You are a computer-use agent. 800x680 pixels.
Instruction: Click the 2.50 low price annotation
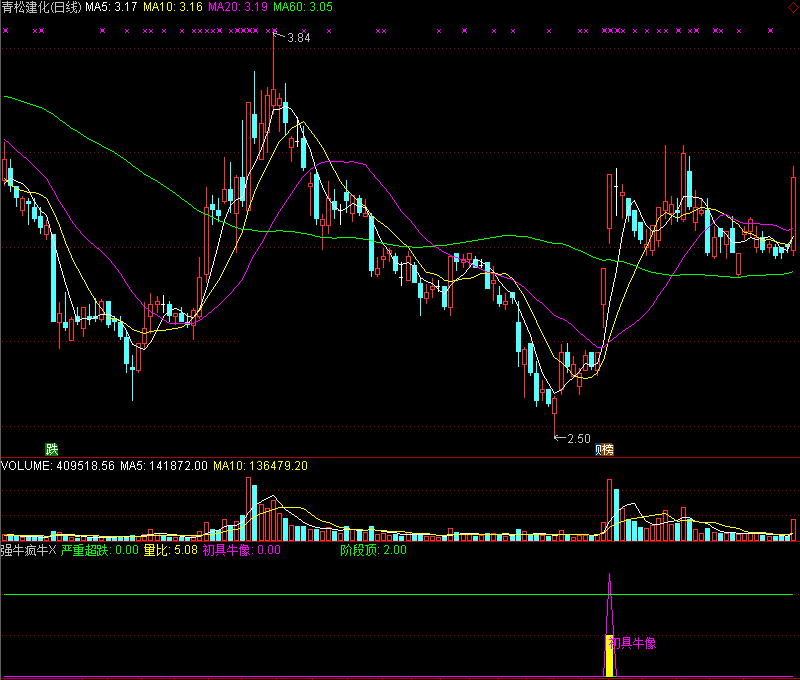click(x=579, y=439)
